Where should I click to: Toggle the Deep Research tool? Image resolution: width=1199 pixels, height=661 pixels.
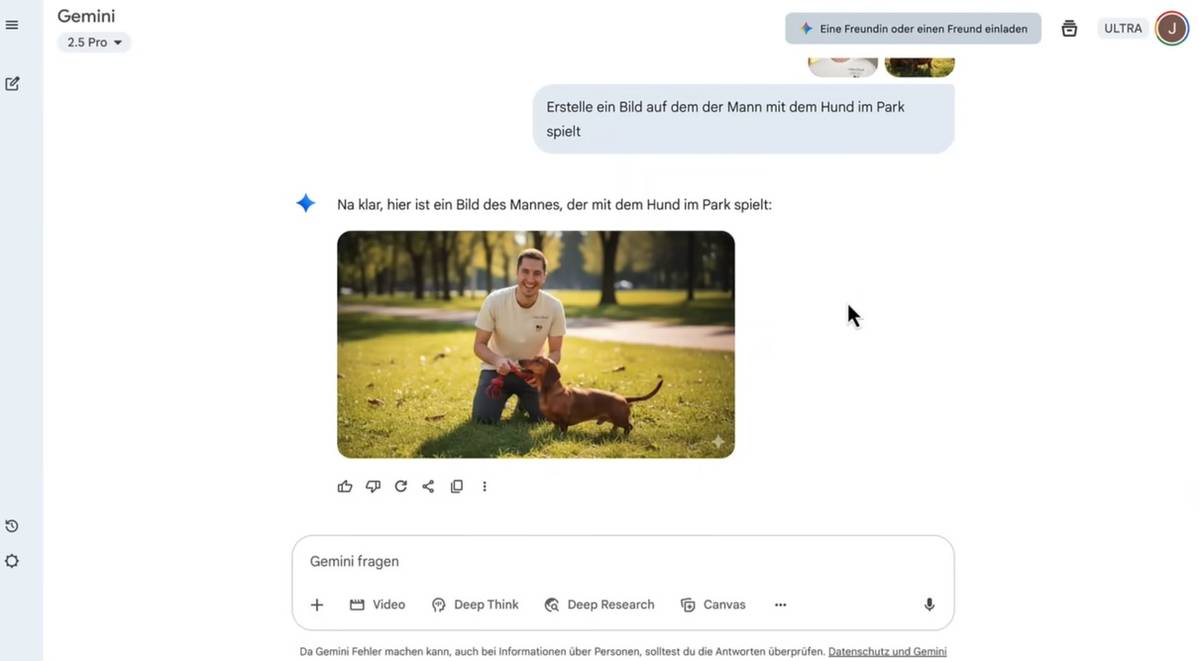pos(599,605)
